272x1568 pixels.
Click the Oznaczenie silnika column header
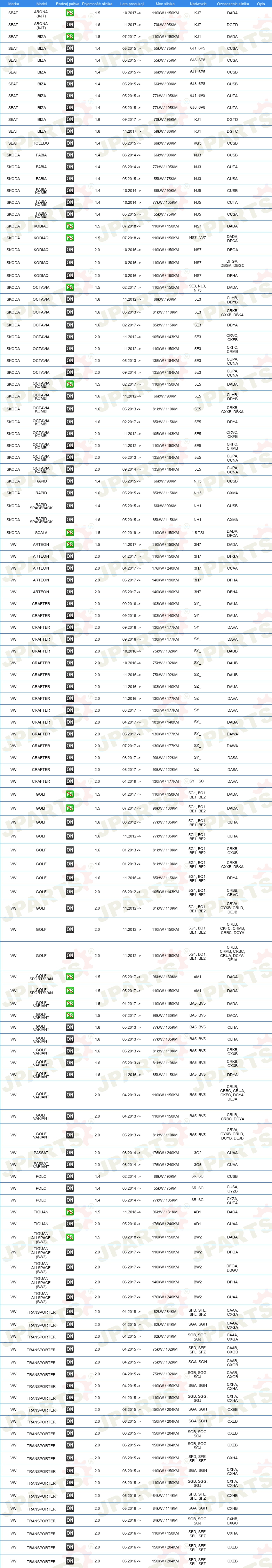233,3
